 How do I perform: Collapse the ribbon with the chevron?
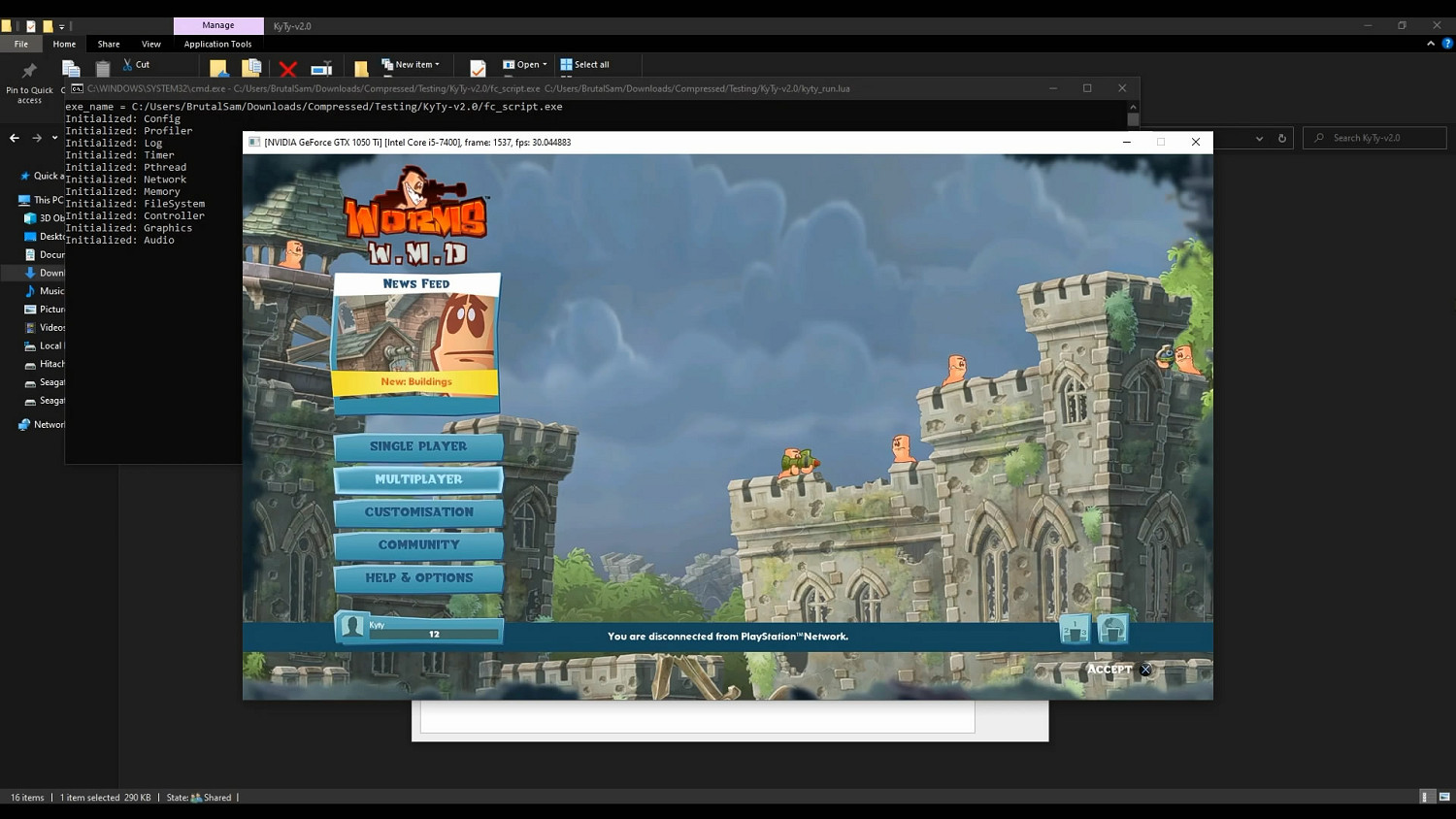pos(1431,44)
